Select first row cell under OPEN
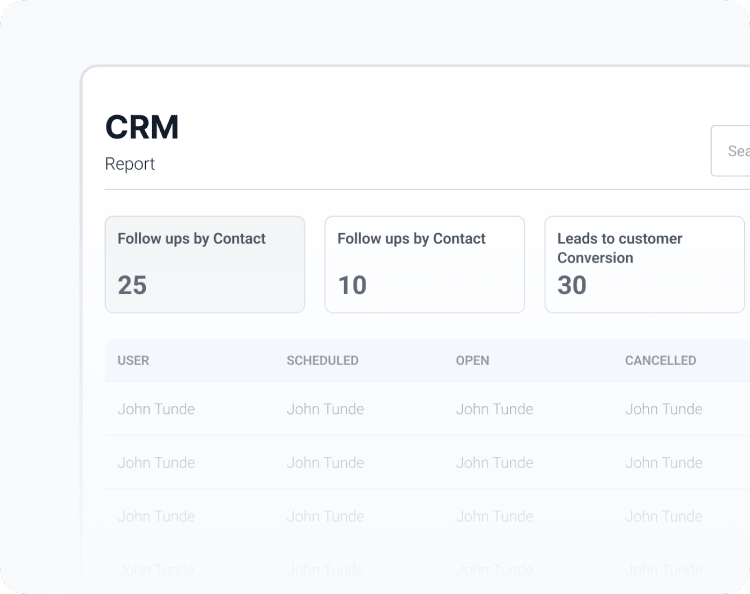Image resolution: width=750 pixels, height=594 pixels. pos(494,409)
